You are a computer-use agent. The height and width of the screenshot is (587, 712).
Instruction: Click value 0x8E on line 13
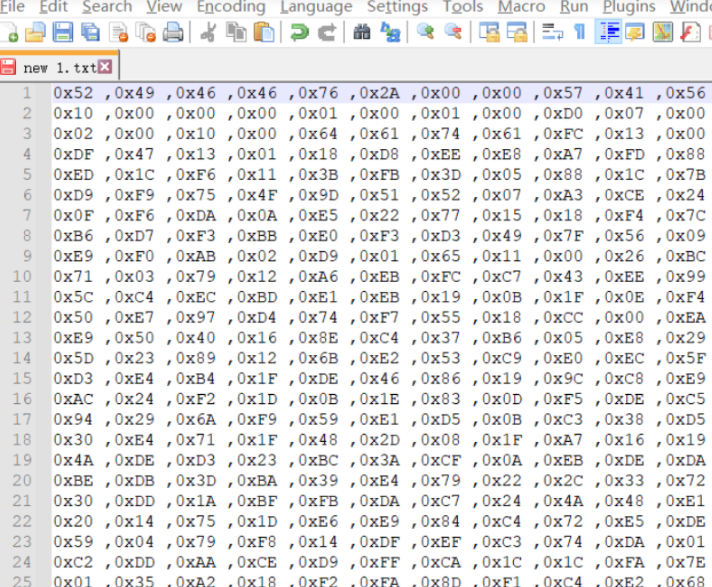point(318,338)
